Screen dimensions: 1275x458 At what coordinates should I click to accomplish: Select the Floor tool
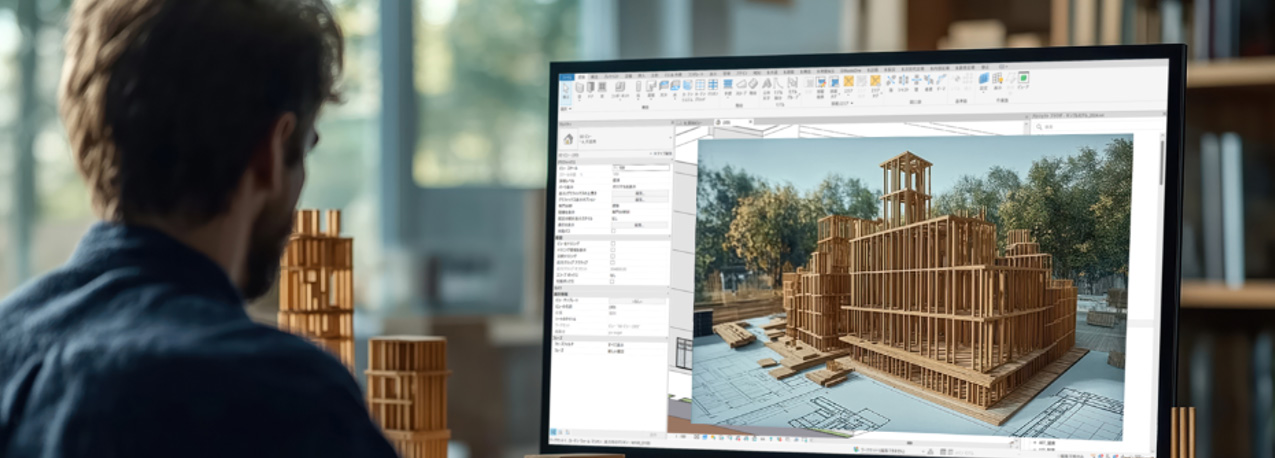click(x=675, y=89)
